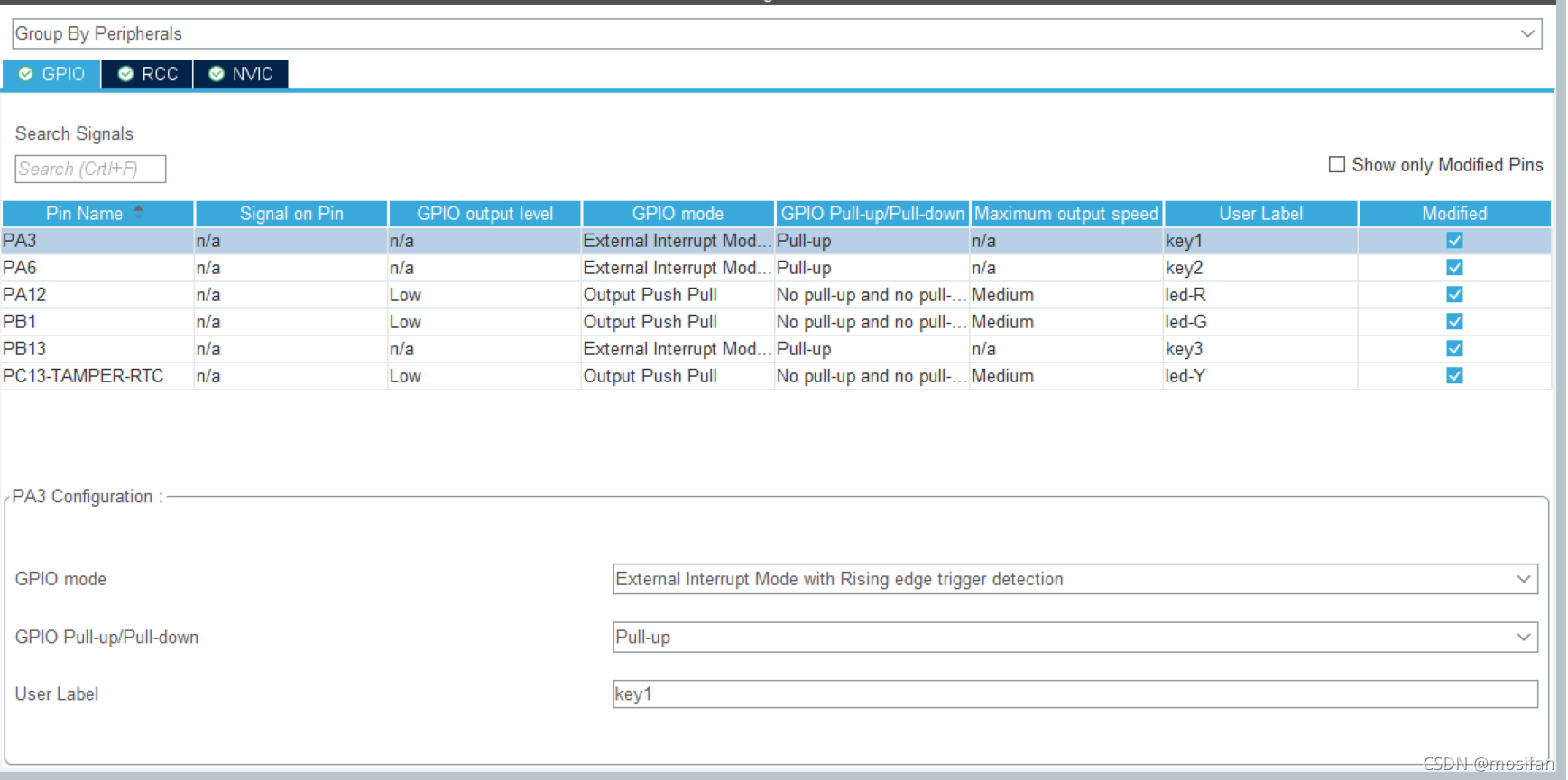
Task: Click PB1 Medium output speed cell
Action: point(1066,322)
